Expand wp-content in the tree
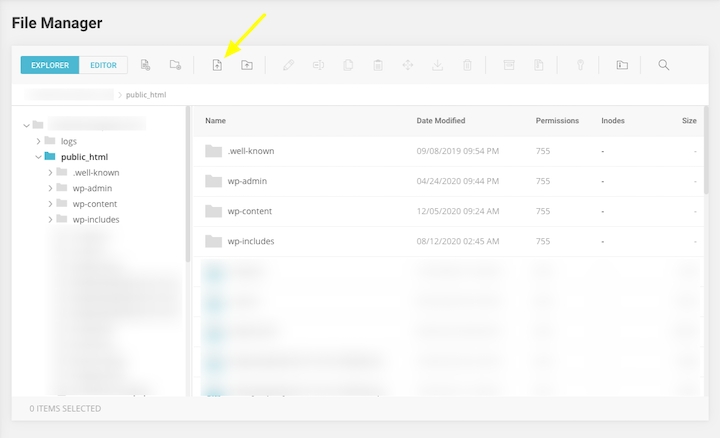This screenshot has width=720, height=438. [x=51, y=204]
